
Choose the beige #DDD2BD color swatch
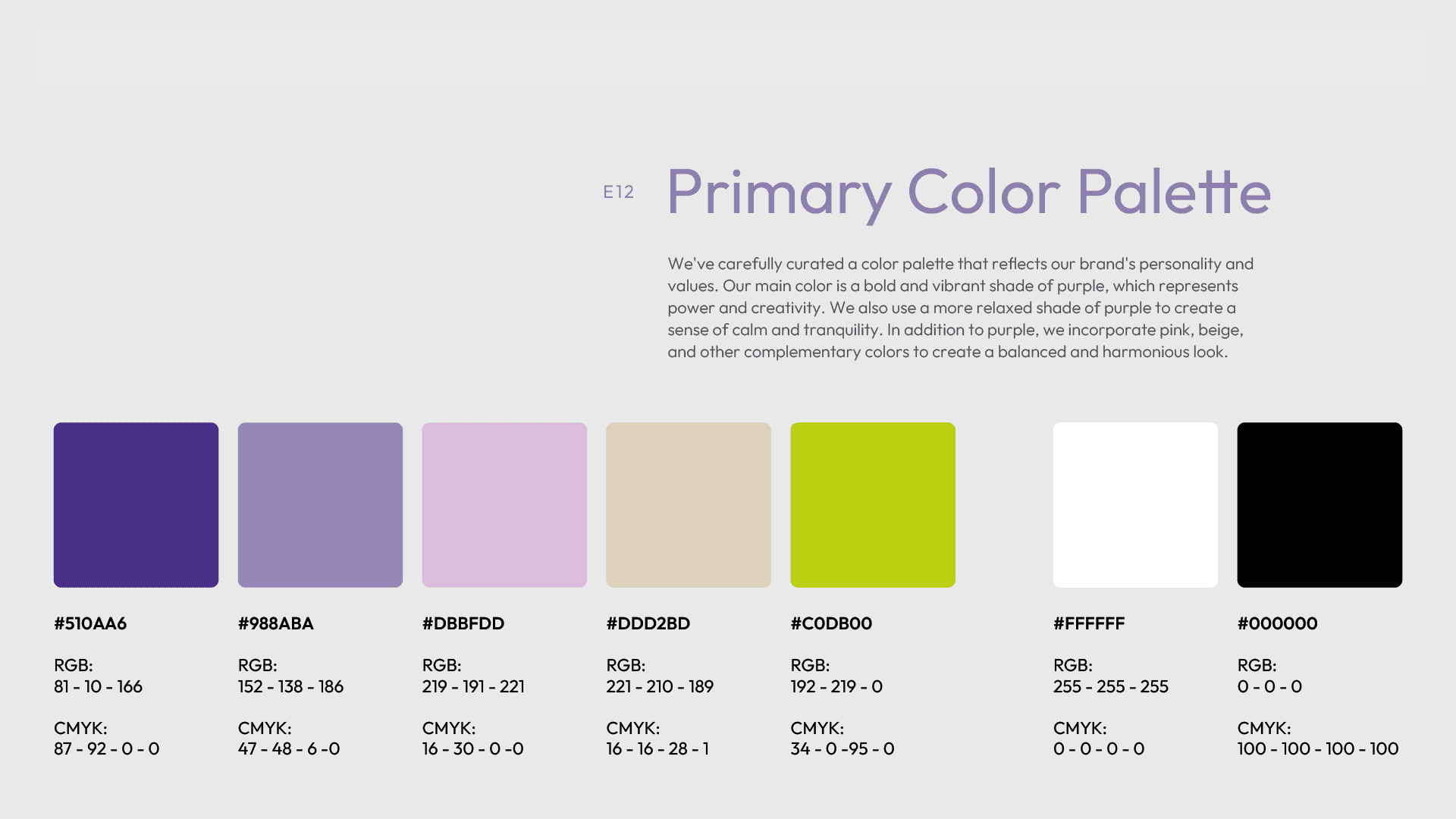click(689, 505)
